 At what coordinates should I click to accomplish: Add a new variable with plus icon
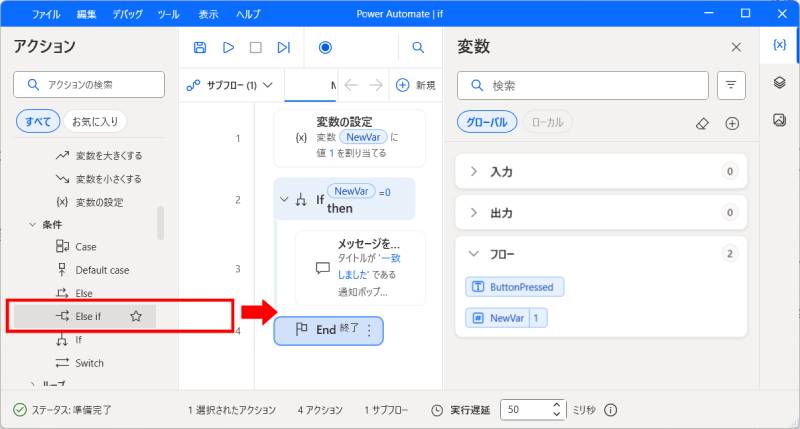[x=732, y=123]
